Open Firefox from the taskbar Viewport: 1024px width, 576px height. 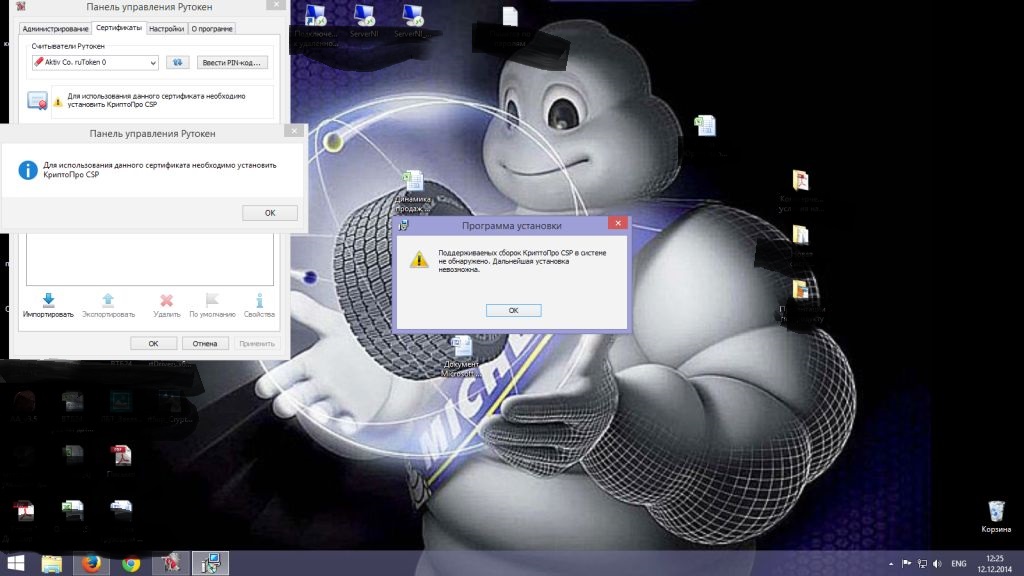[x=92, y=563]
